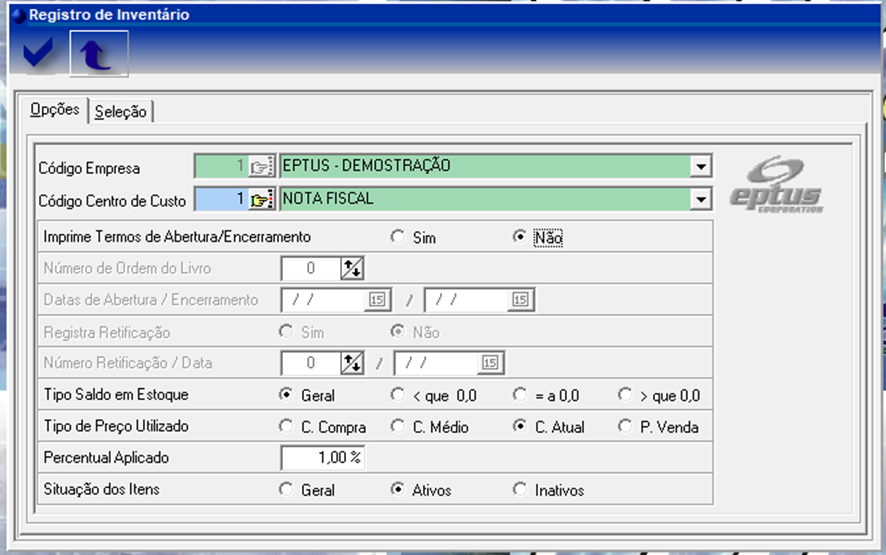
Task: Choose Inativos for Situação dos Itens
Action: (x=519, y=490)
